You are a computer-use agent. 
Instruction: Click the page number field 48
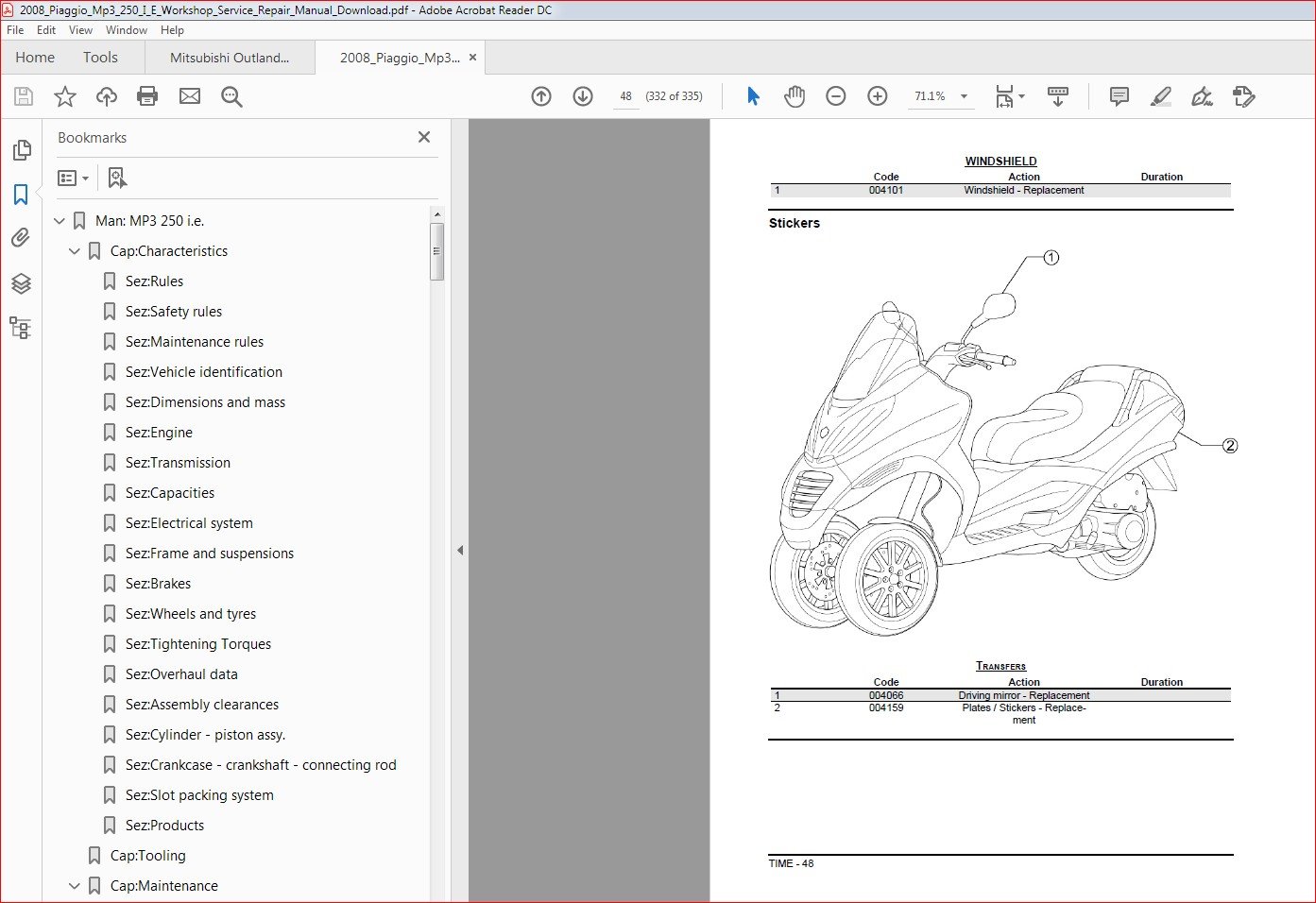click(625, 96)
